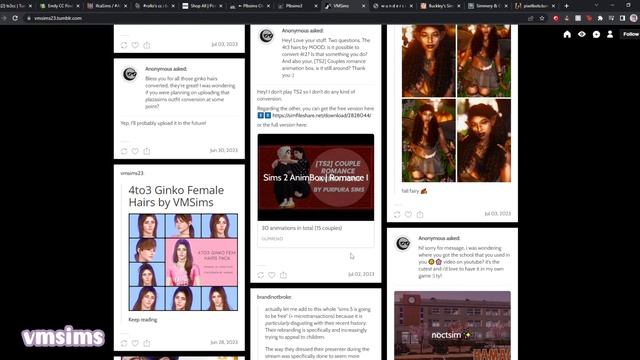640x360 pixels.
Task: Switch to the Simmery tab
Action: [488, 6]
